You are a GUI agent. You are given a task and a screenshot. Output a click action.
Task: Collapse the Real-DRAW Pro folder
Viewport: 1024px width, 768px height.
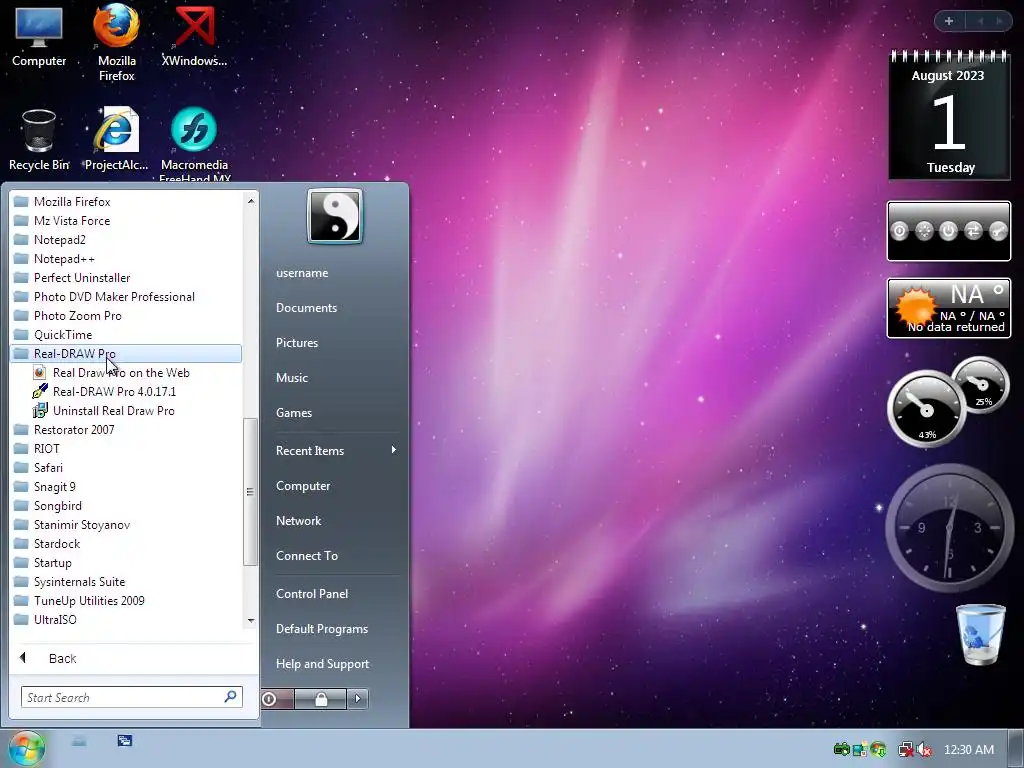126,353
